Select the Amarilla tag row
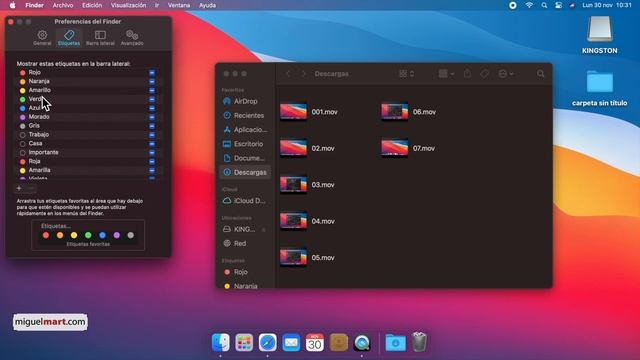Viewport: 640px width, 360px height. (x=88, y=170)
